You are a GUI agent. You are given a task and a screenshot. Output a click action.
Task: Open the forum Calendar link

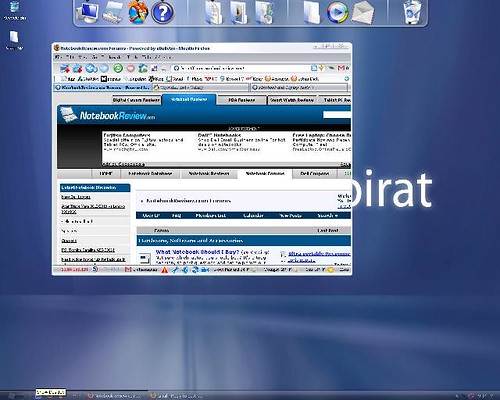253,216
